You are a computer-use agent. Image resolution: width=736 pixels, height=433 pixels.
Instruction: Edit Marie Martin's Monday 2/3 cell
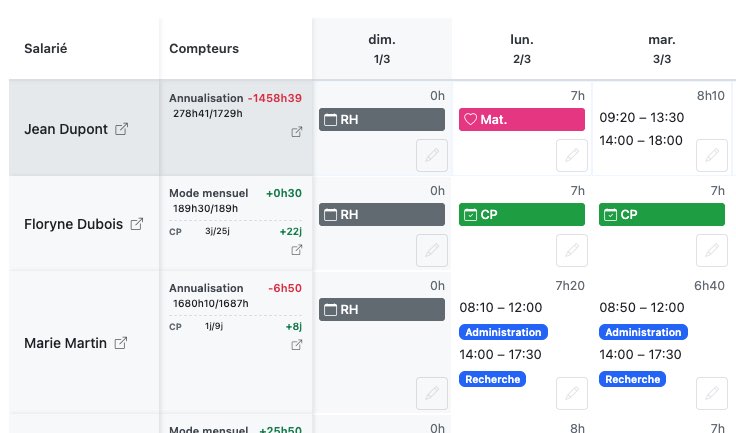pyautogui.click(x=571, y=393)
